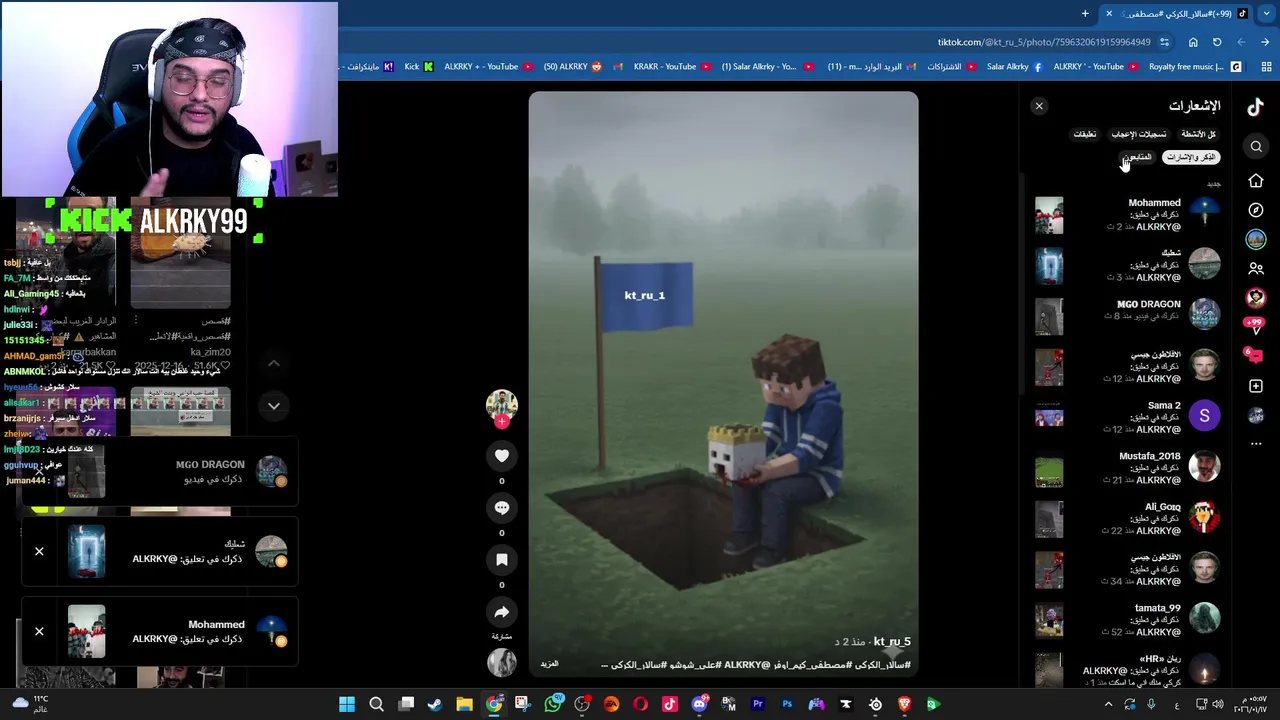Screen dimensions: 1280x720
Task: Open the tamata_99 notification
Action: tap(1128, 620)
